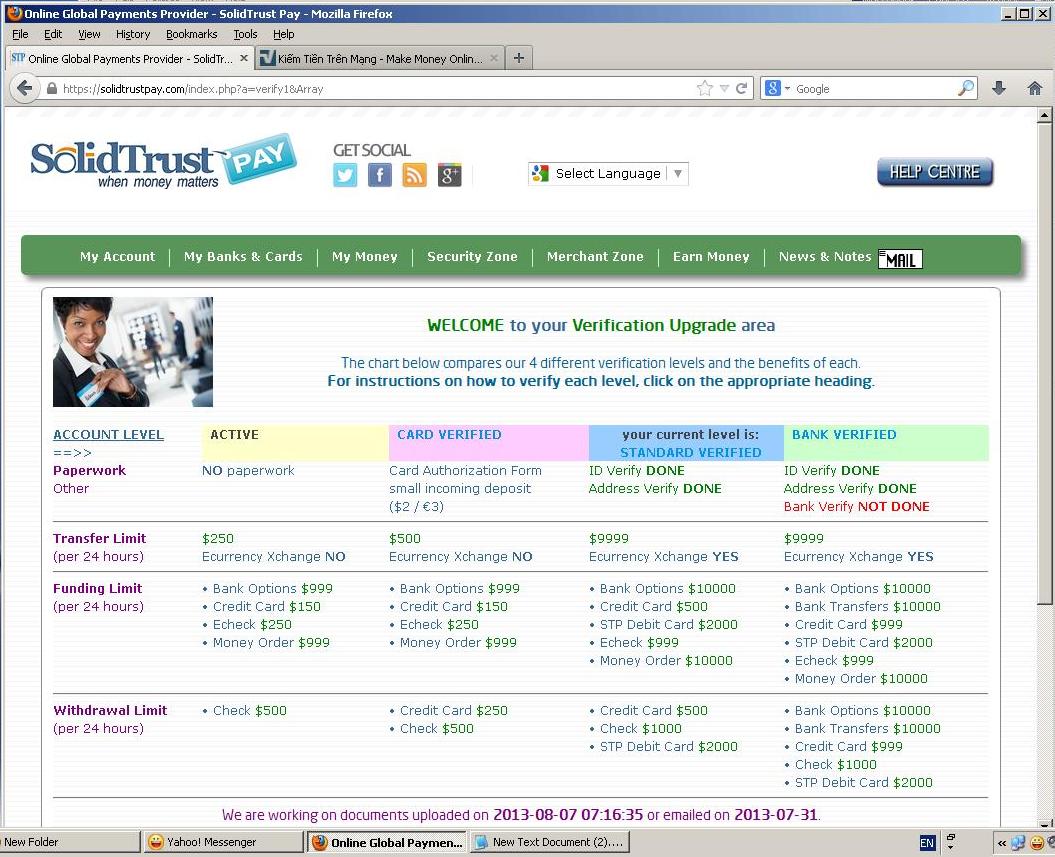Open the RSS feed icon

(x=414, y=176)
